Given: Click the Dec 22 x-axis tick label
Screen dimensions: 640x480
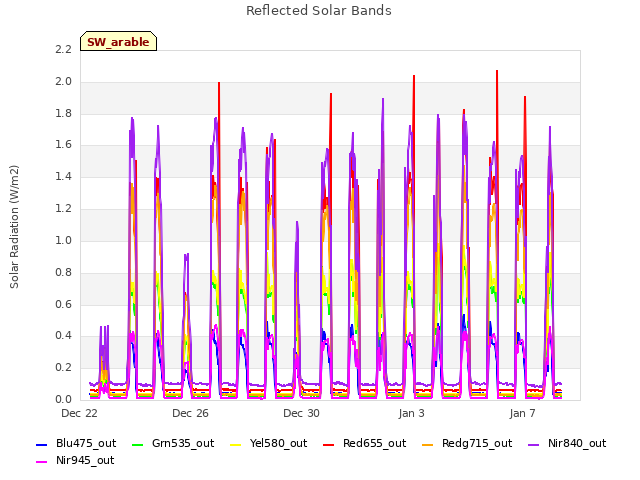Looking at the screenshot, I should [80, 413].
